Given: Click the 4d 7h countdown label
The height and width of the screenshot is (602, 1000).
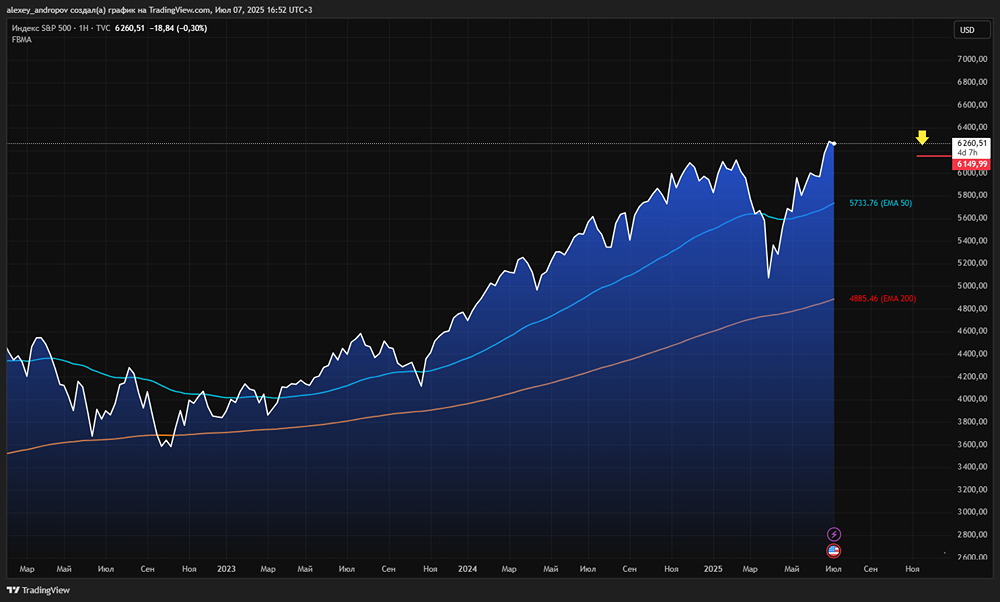Looking at the screenshot, I should [x=967, y=153].
